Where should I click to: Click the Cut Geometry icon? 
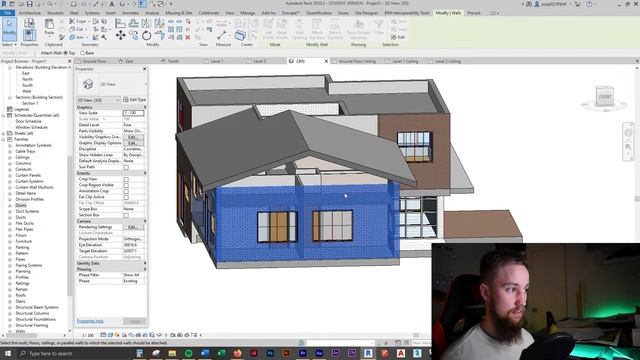pos(72,29)
